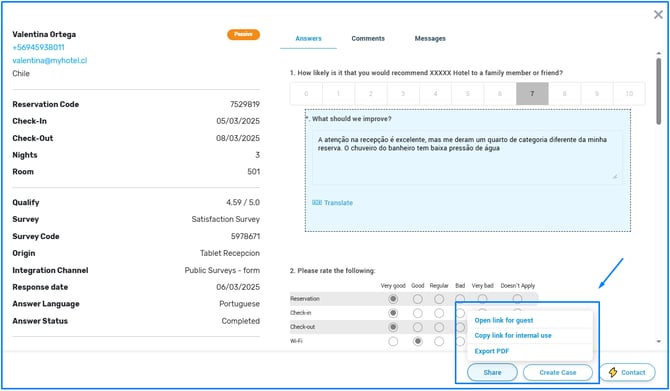The image size is (670, 391).
Task: Click the textarea resize handle icon
Action: click(x=615, y=176)
